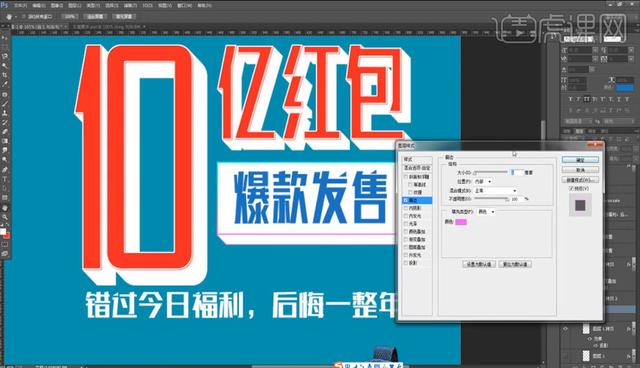Toggle Quick Mask mode icon
Screen dimensions: 640x368
(x=5, y=245)
